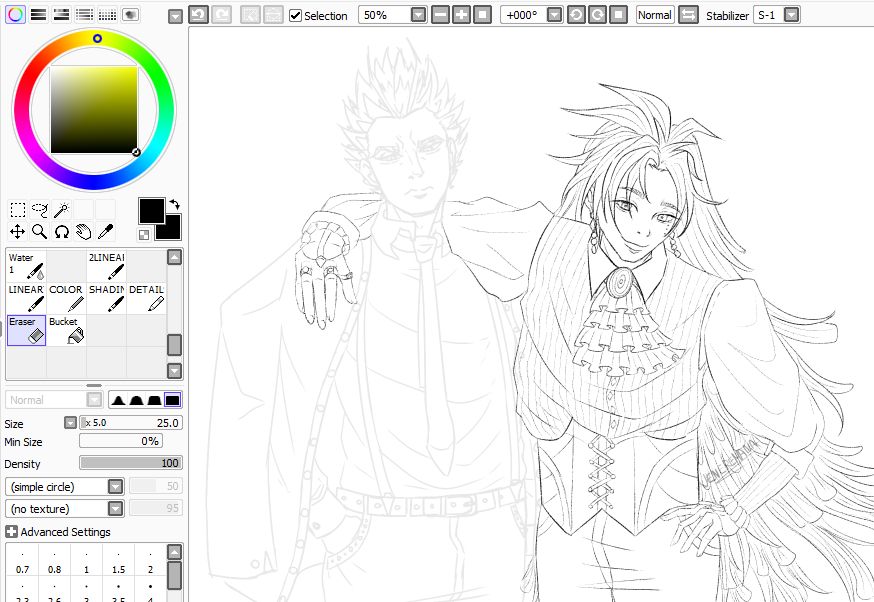The image size is (874, 602).
Task: Select the Lasso tool
Action: pyautogui.click(x=40, y=210)
